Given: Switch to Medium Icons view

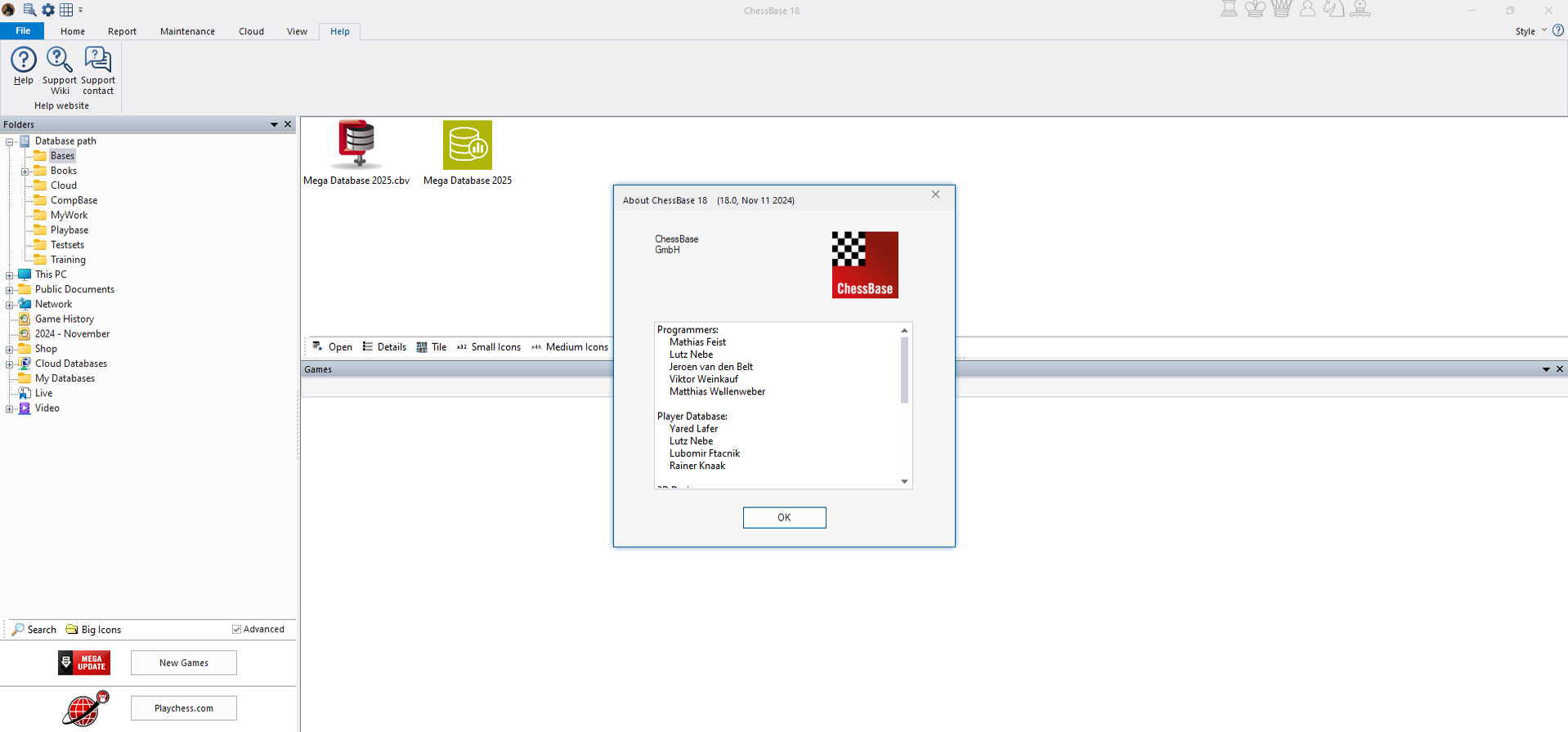Looking at the screenshot, I should [570, 347].
